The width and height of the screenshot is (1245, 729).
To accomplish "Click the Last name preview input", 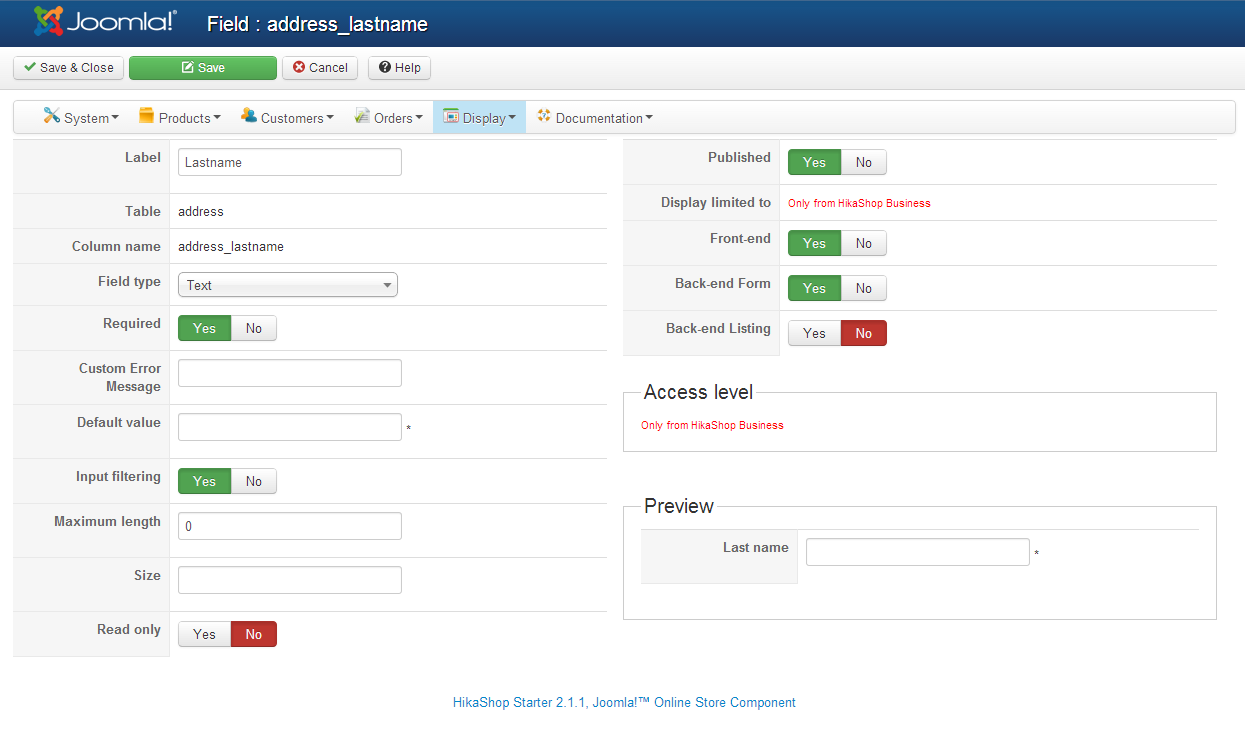I will [x=918, y=552].
